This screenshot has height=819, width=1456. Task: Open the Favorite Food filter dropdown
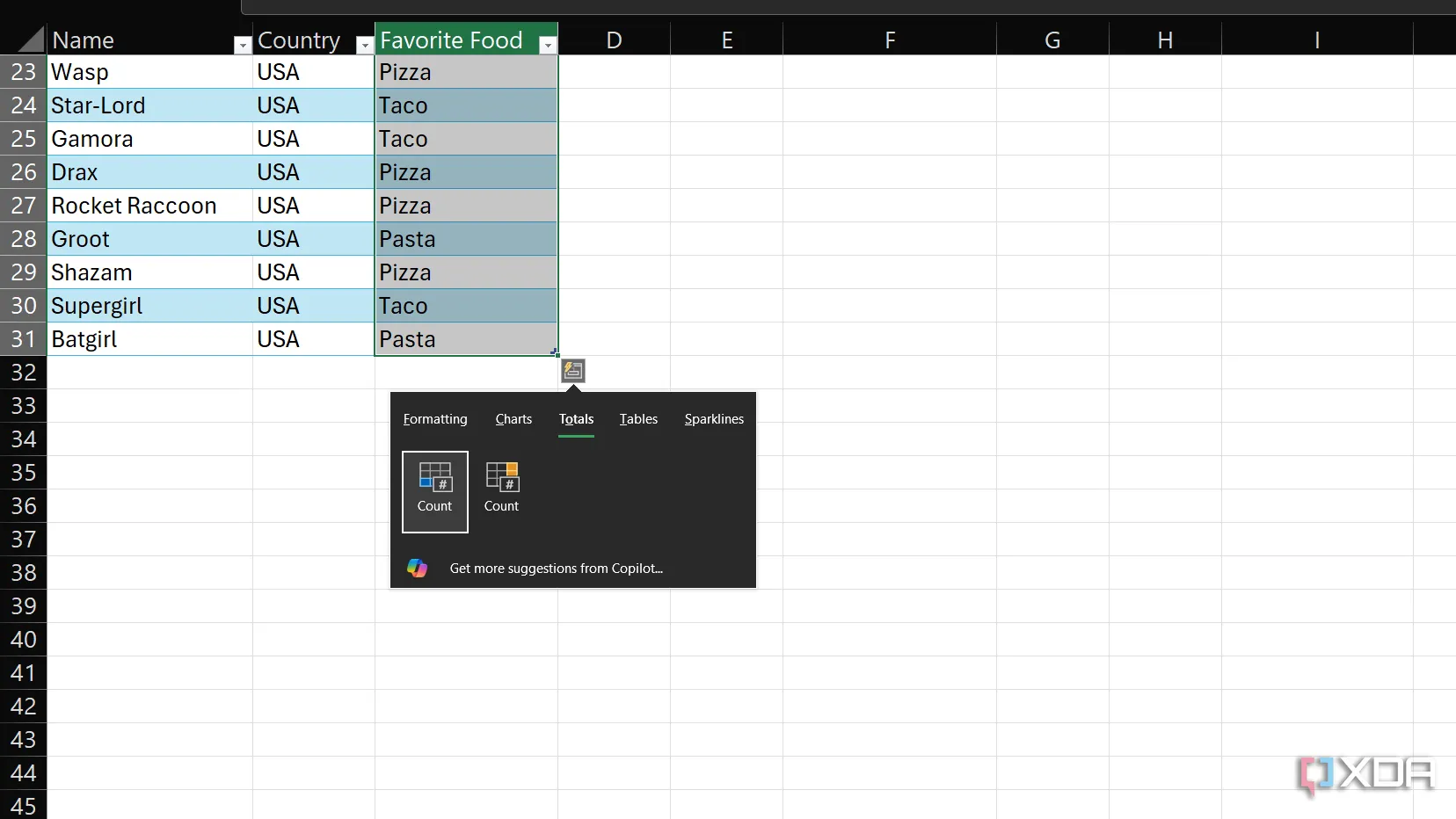tap(547, 45)
